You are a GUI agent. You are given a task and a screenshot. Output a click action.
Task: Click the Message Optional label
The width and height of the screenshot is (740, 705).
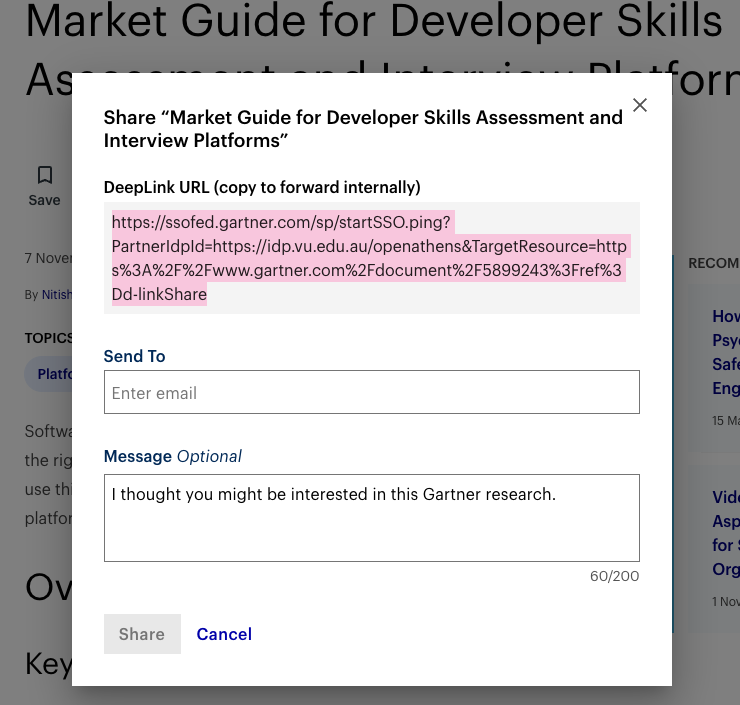coord(173,456)
